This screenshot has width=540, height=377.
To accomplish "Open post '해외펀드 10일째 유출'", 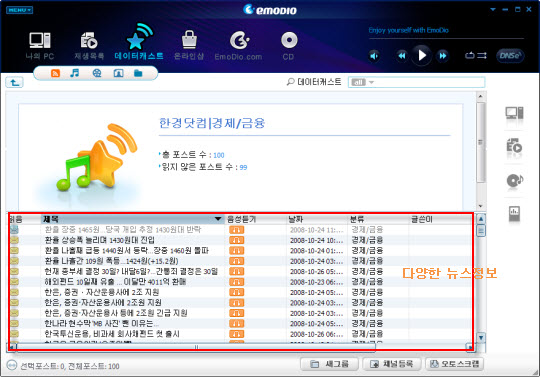I will coord(115,282).
